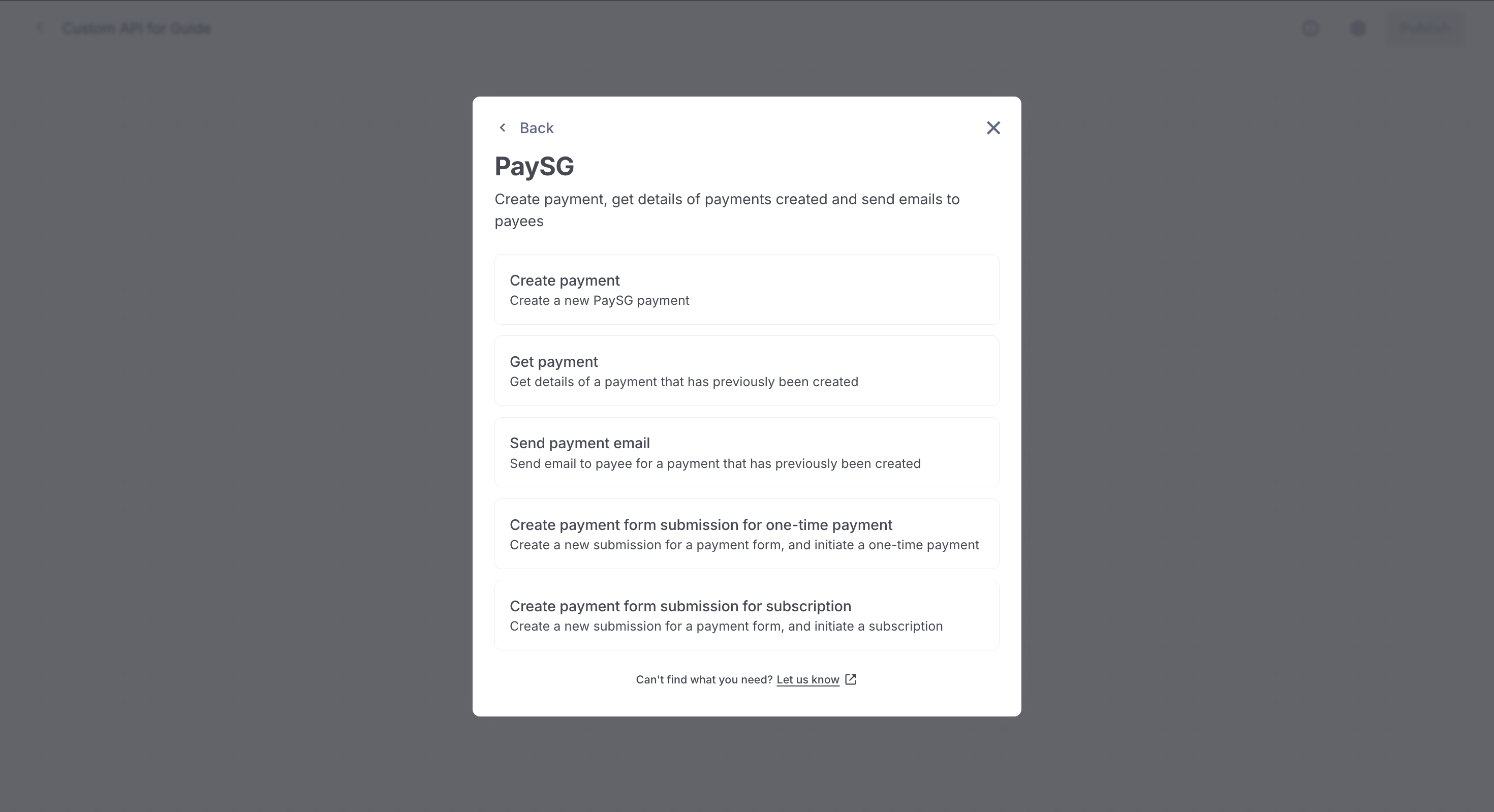The height and width of the screenshot is (812, 1494).
Task: Click the dimmed round icon nearest the Publish button
Action: (1358, 28)
